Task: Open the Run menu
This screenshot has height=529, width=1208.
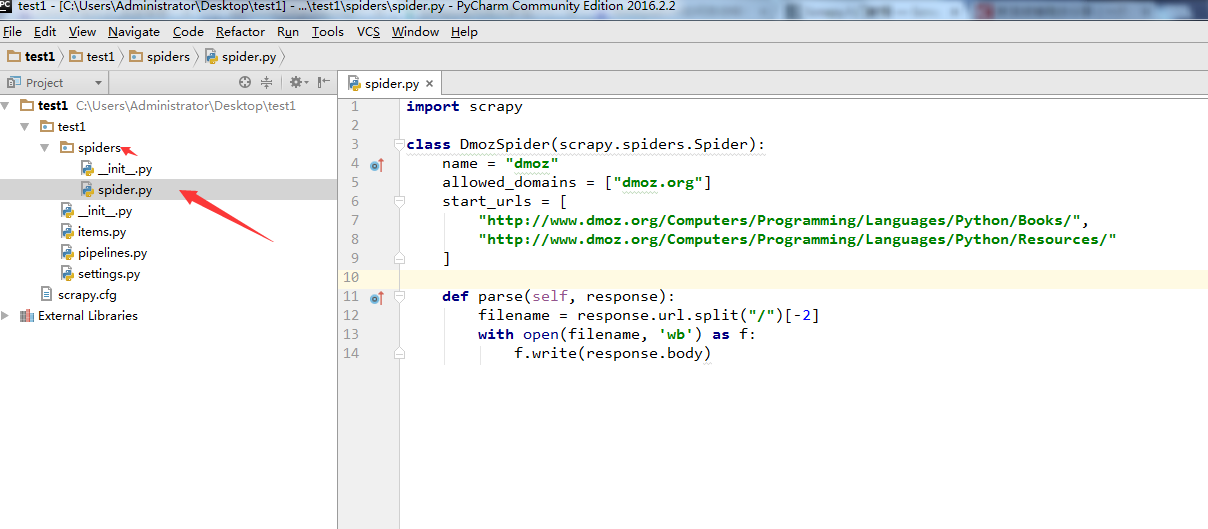Action: (x=288, y=32)
